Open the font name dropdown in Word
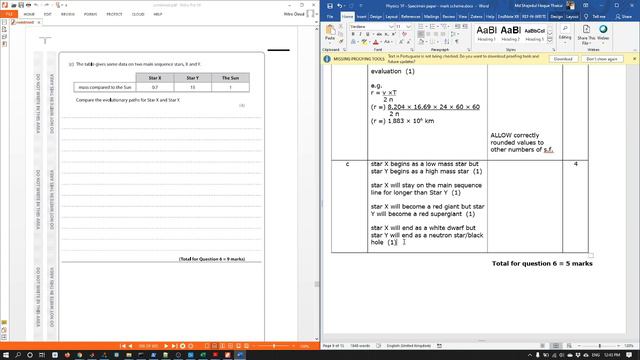Image resolution: width=640 pixels, height=360 pixels. 391,27
